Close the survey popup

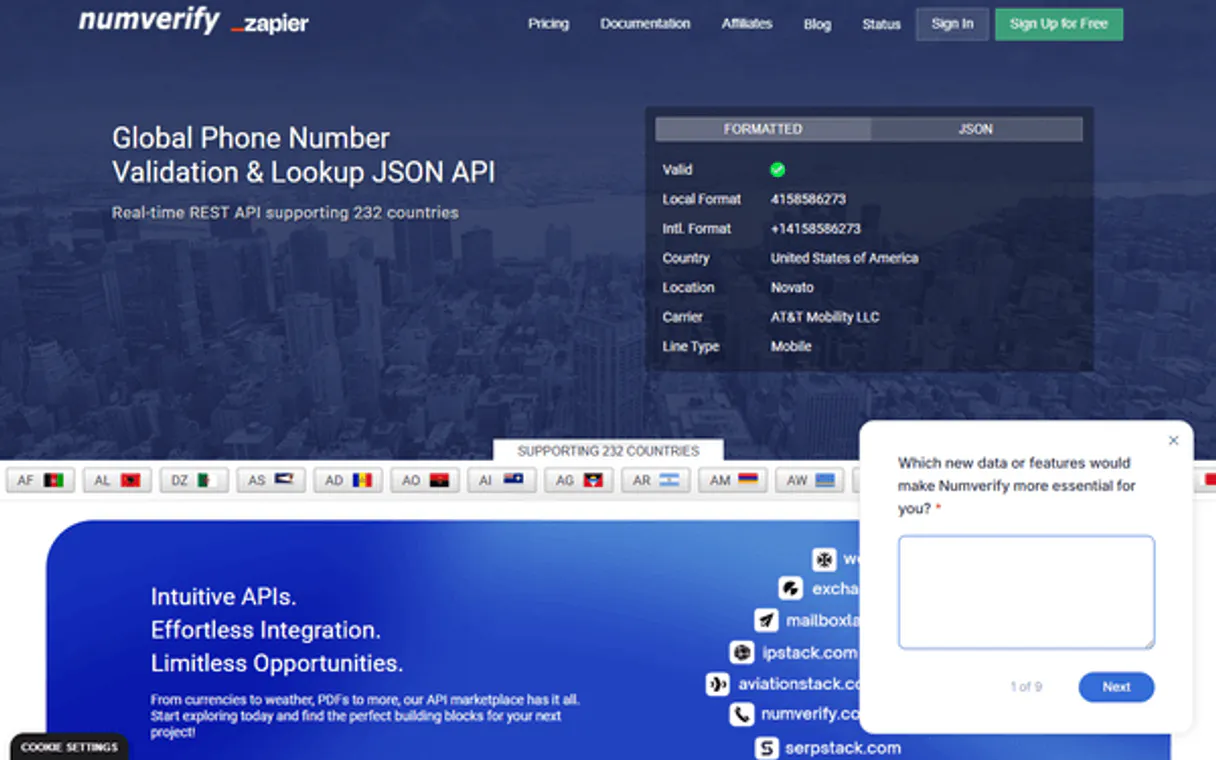pos(1173,441)
